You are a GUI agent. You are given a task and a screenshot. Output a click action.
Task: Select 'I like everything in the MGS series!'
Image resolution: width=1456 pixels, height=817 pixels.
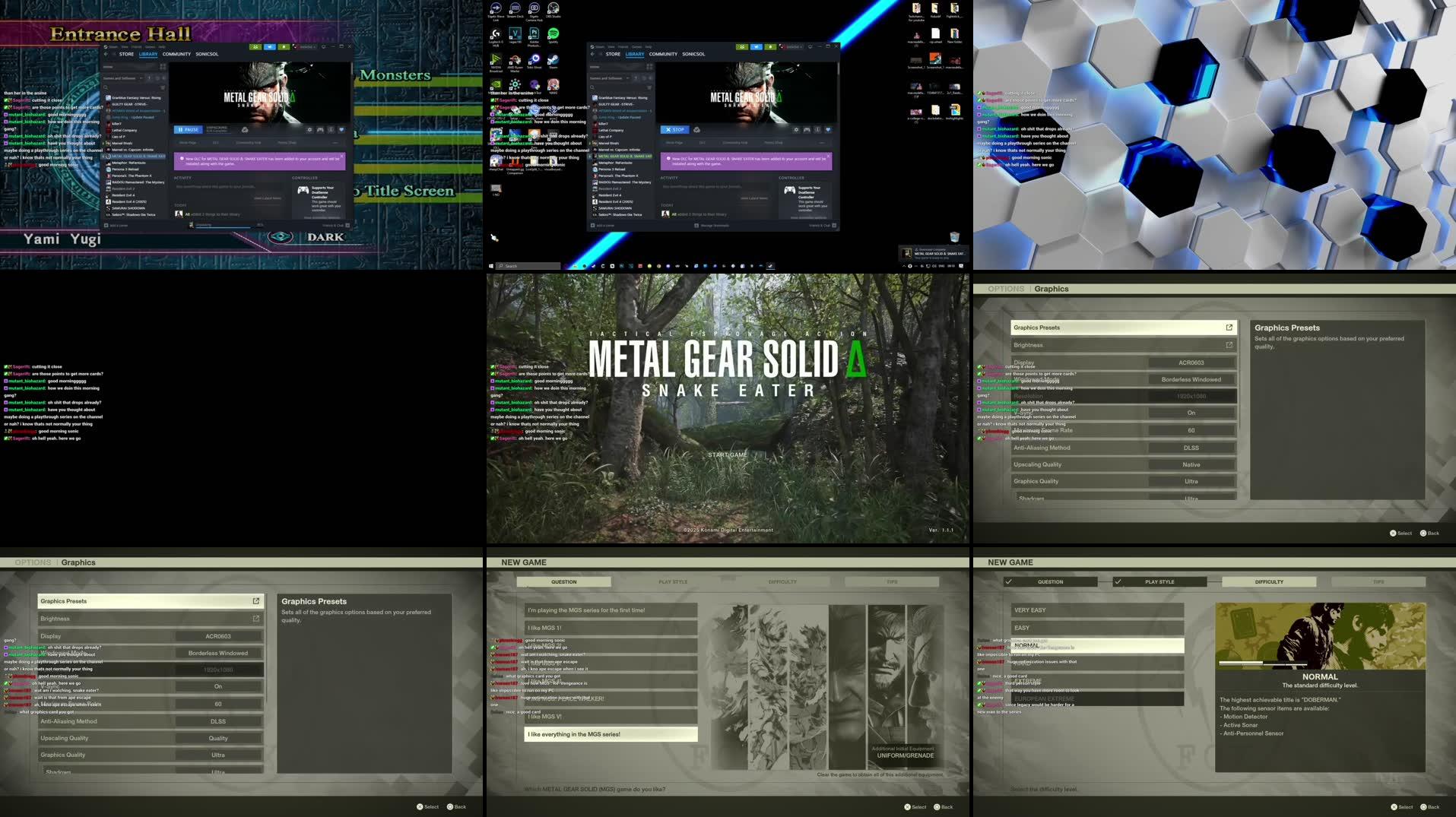pyautogui.click(x=611, y=734)
